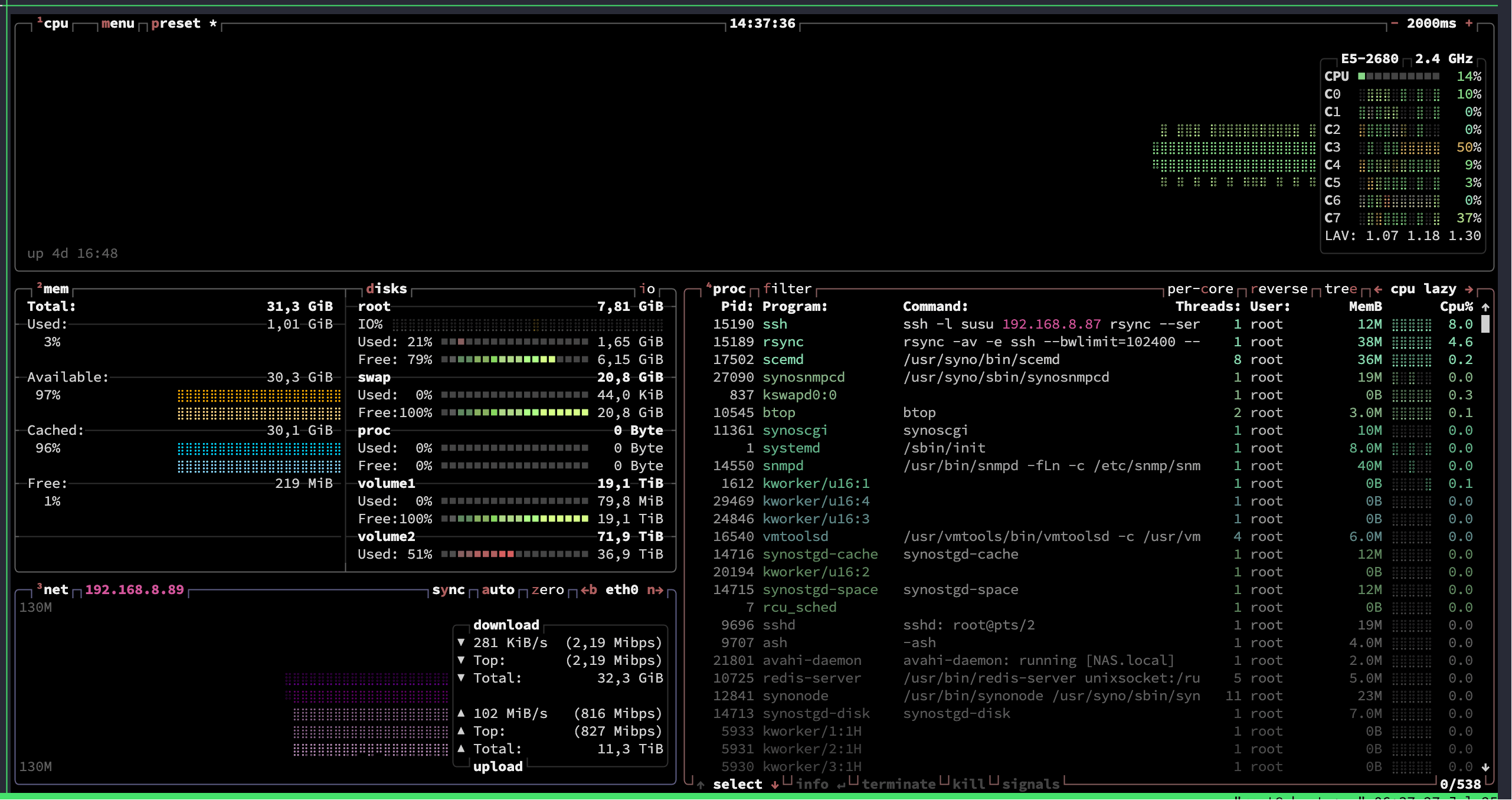
Task: Click the uptime 4d 16:48 text
Action: tap(73, 254)
